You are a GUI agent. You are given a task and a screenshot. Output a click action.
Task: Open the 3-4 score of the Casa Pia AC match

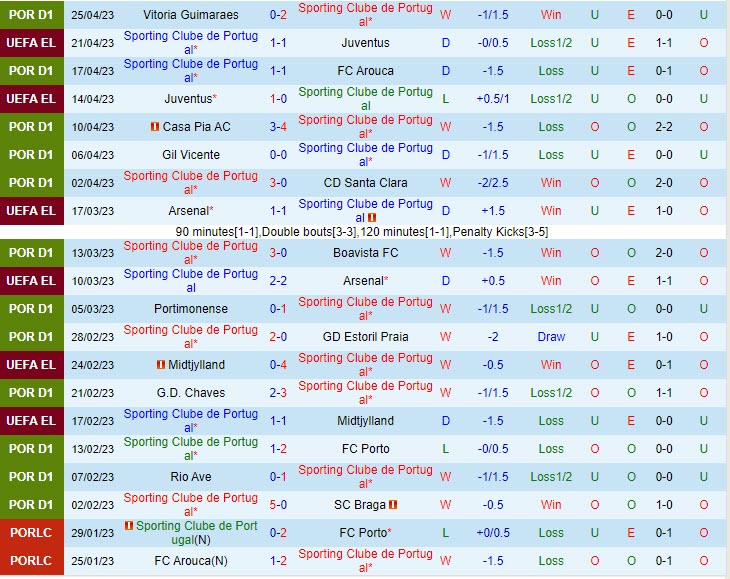[278, 127]
